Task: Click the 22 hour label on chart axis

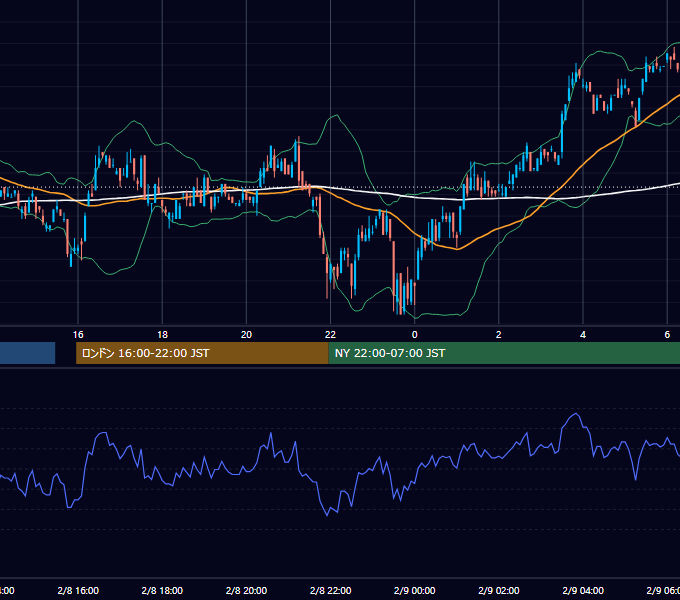Action: tap(330, 335)
